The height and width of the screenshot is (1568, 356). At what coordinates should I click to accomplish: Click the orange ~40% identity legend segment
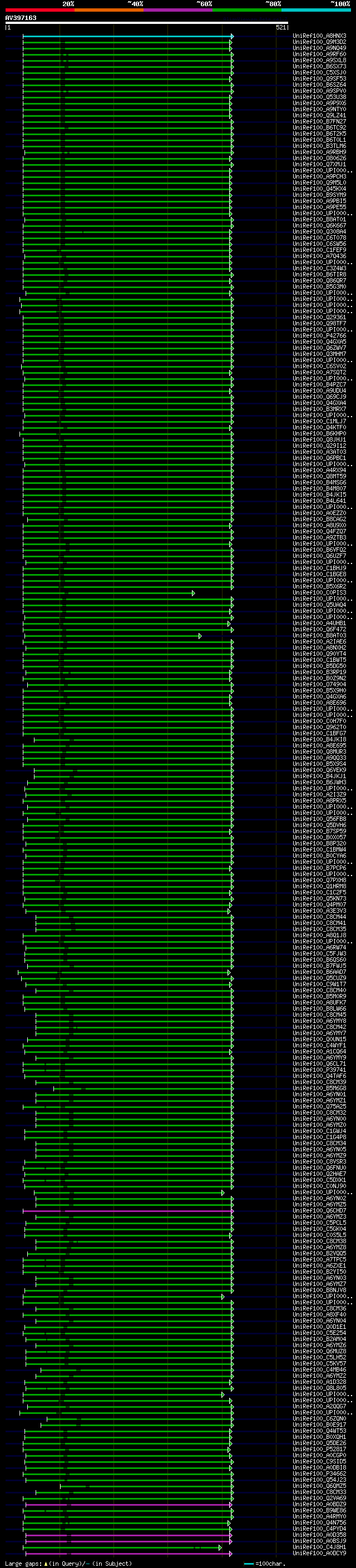coord(109,10)
